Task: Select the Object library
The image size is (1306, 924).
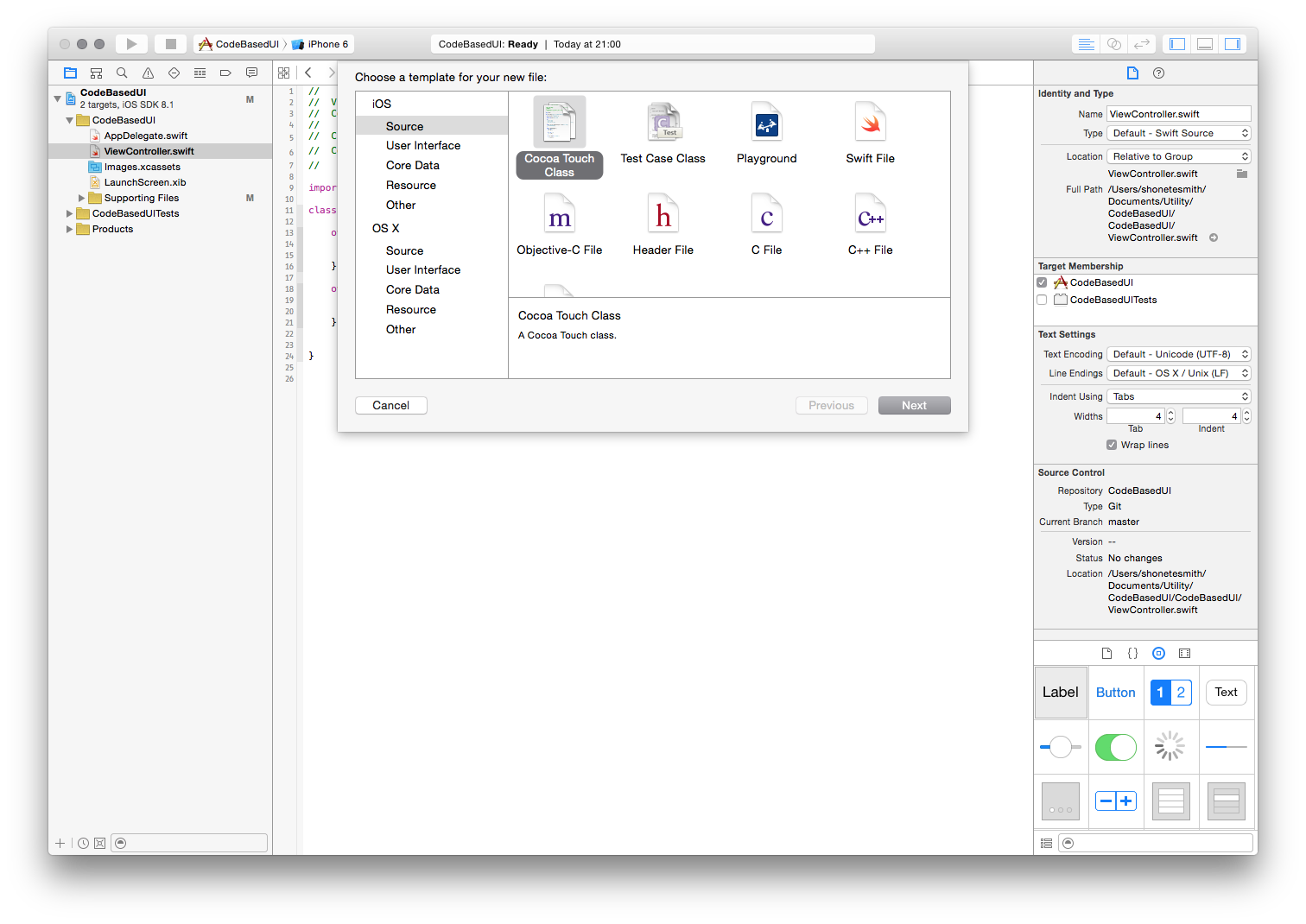Action: (x=1159, y=654)
